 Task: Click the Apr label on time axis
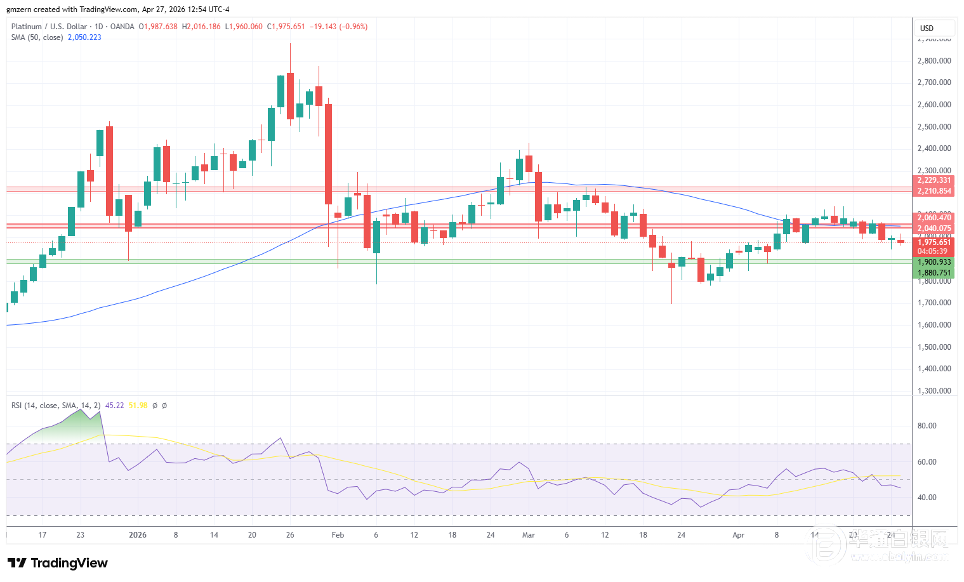738,535
